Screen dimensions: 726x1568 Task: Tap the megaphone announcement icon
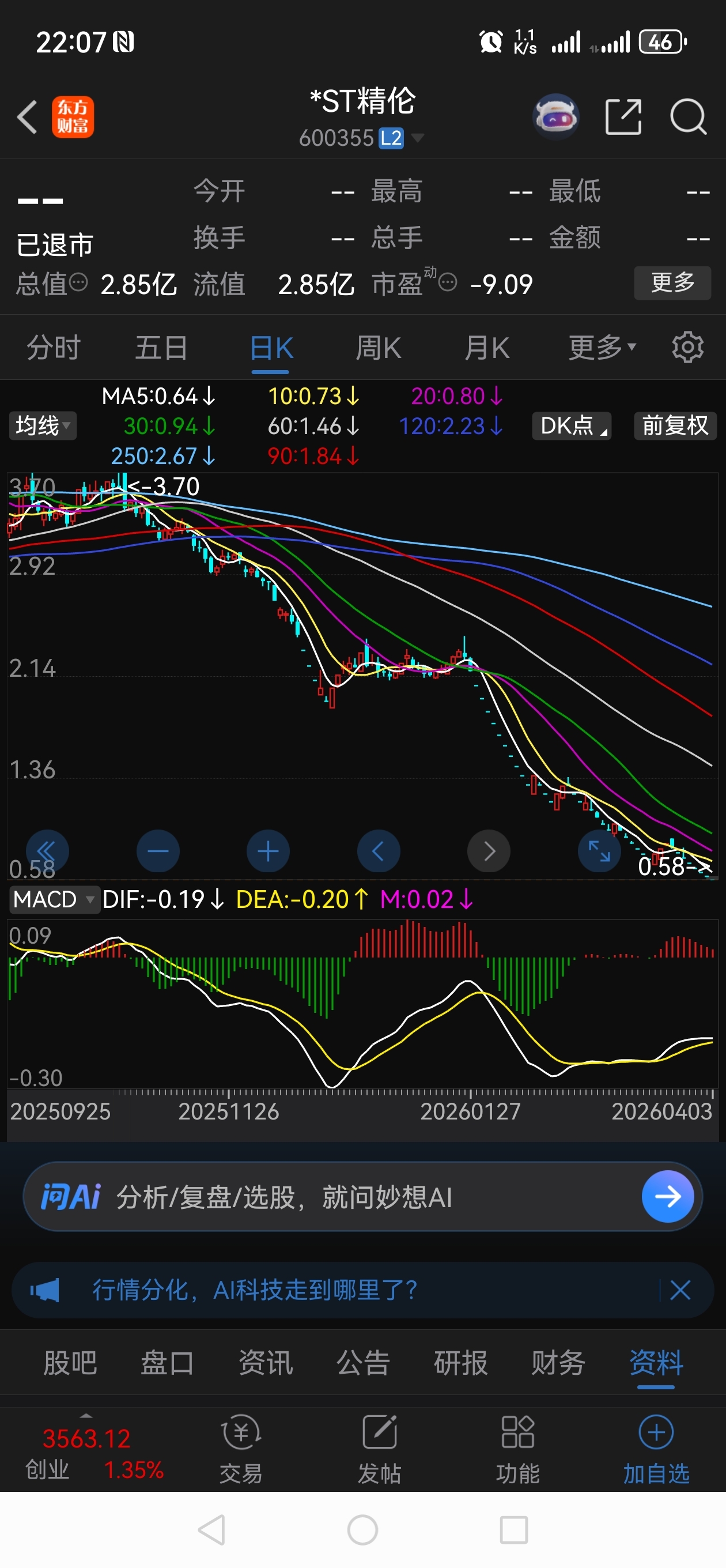[45, 1290]
